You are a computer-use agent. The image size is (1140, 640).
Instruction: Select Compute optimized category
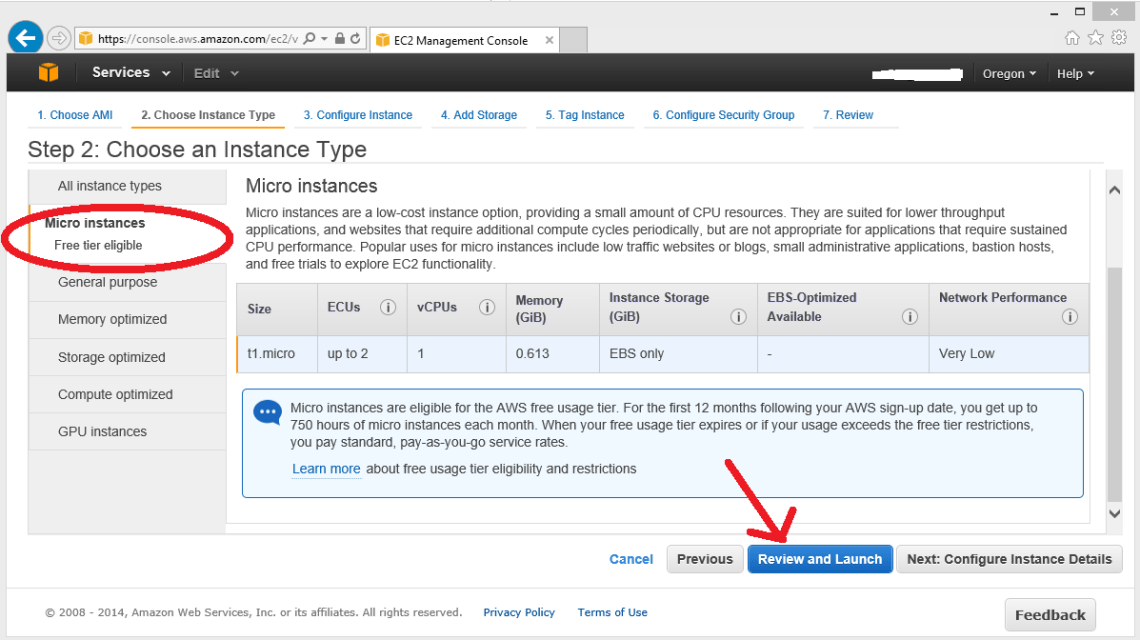[x=127, y=394]
